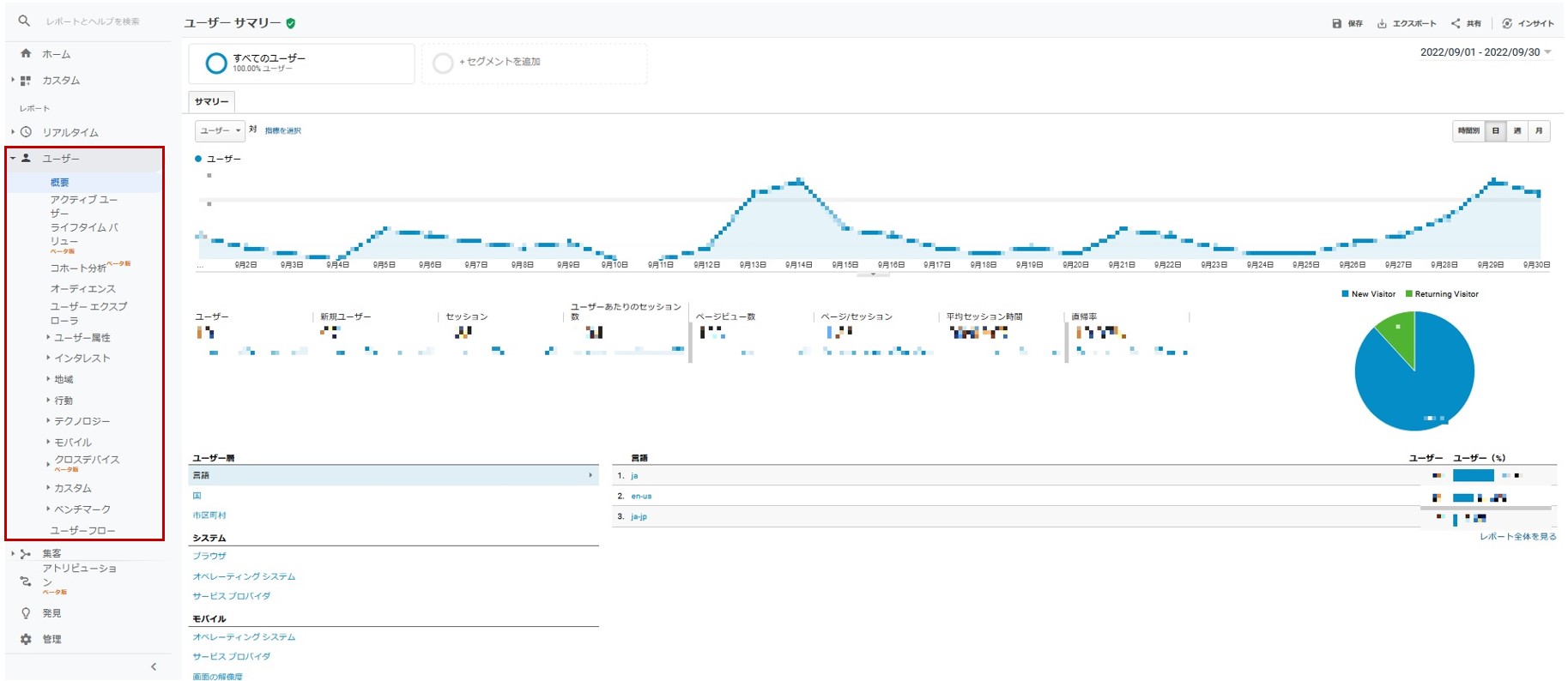Click the search magnifier icon

[24, 21]
